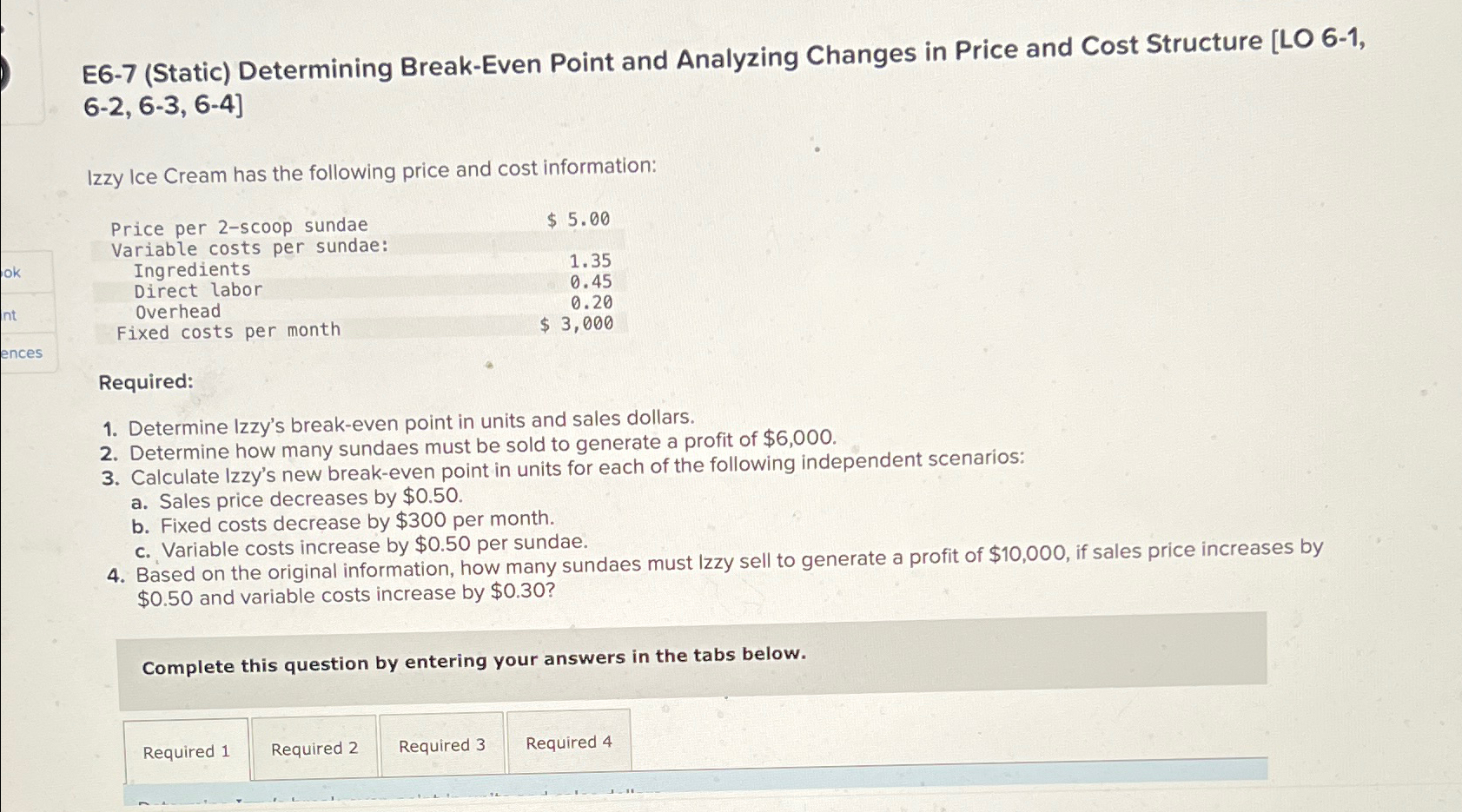Switch to the Required 2 tab
The height and width of the screenshot is (812, 1462).
pos(314,747)
